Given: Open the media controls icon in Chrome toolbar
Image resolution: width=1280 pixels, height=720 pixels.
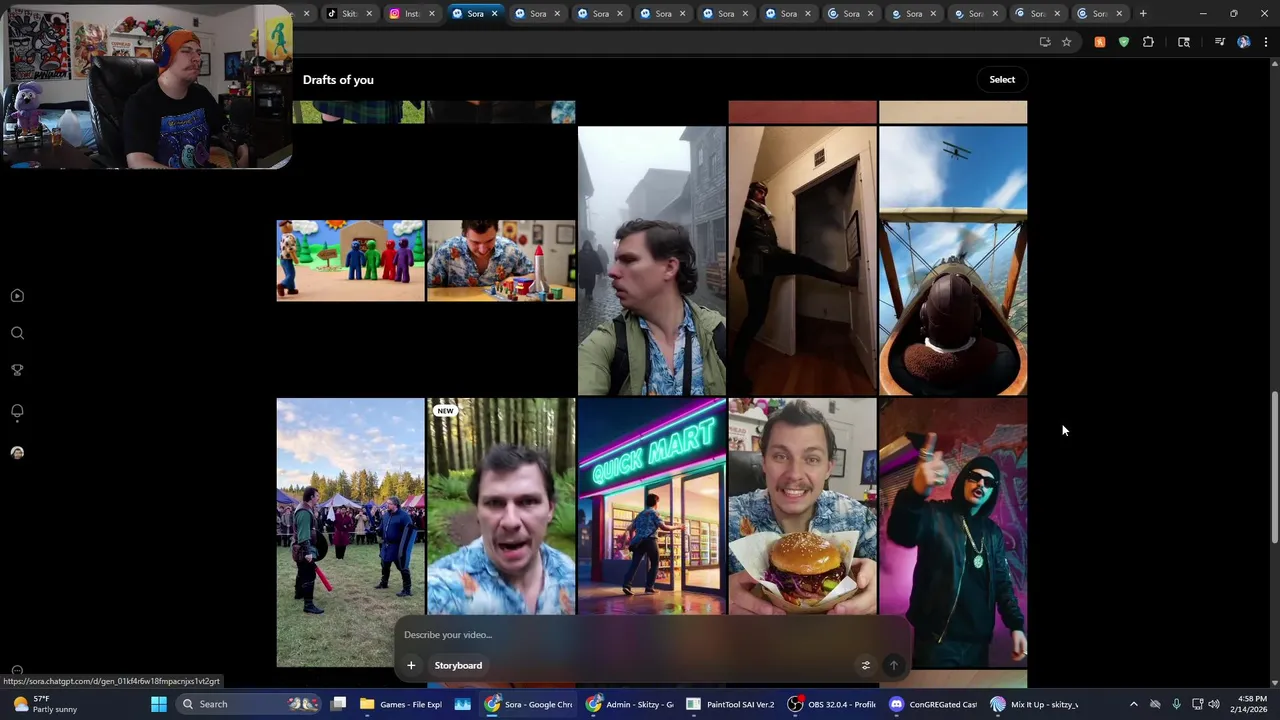Looking at the screenshot, I should click(x=1220, y=42).
